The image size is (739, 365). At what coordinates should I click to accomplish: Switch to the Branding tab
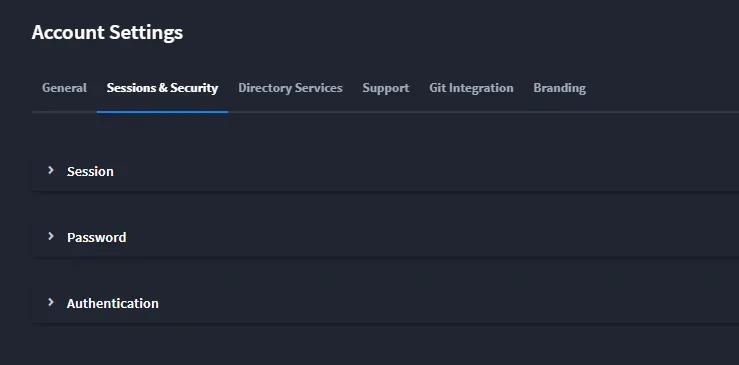tap(559, 88)
